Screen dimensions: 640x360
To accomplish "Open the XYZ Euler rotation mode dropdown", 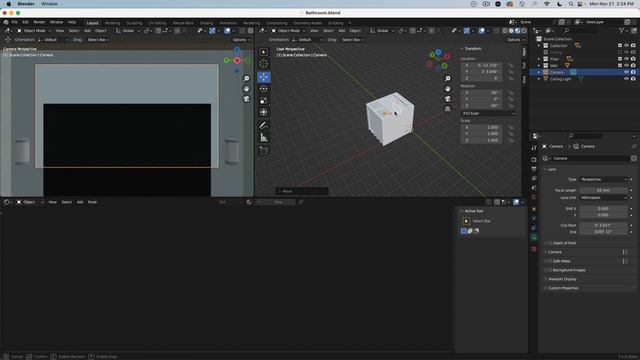I will 488,113.
